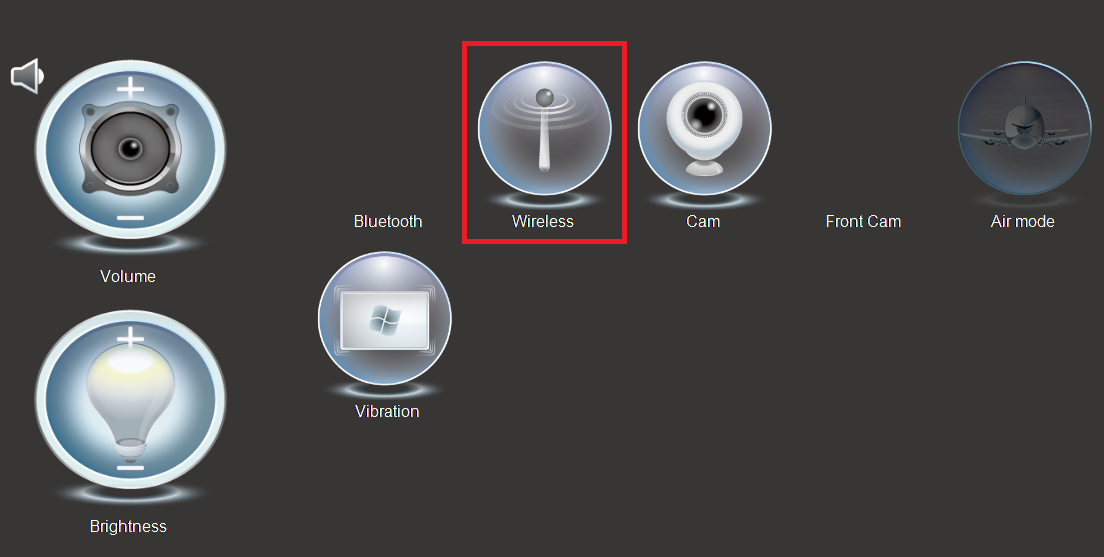Click the Cam text label
This screenshot has height=557, width=1104.
click(703, 221)
